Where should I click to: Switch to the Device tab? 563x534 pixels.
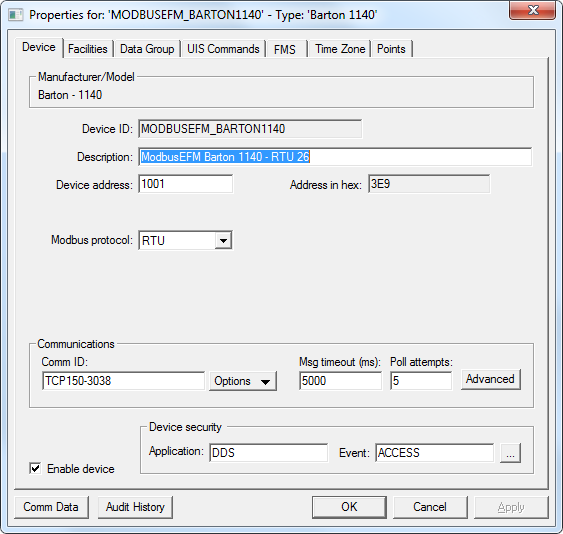coord(39,47)
